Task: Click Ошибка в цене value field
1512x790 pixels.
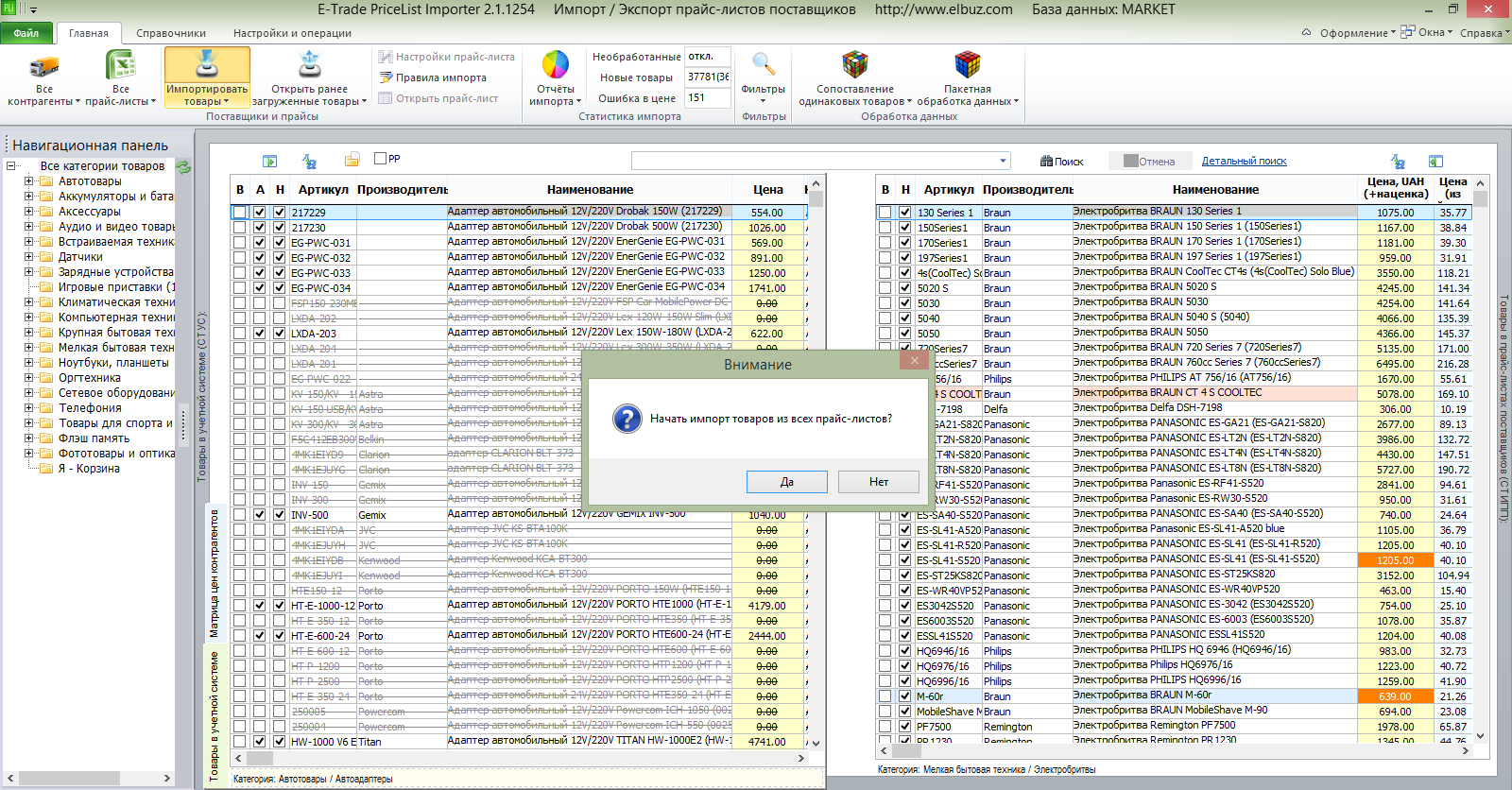Action: [708, 98]
